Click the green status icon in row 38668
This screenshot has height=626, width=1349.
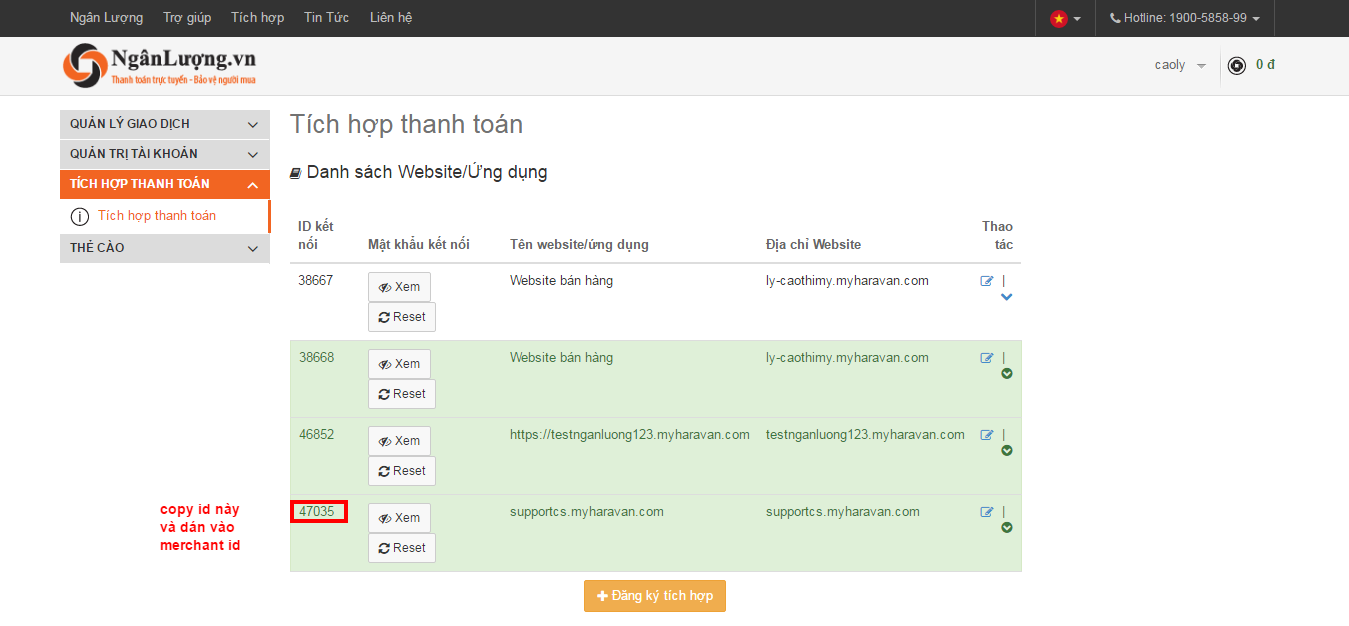(1007, 374)
